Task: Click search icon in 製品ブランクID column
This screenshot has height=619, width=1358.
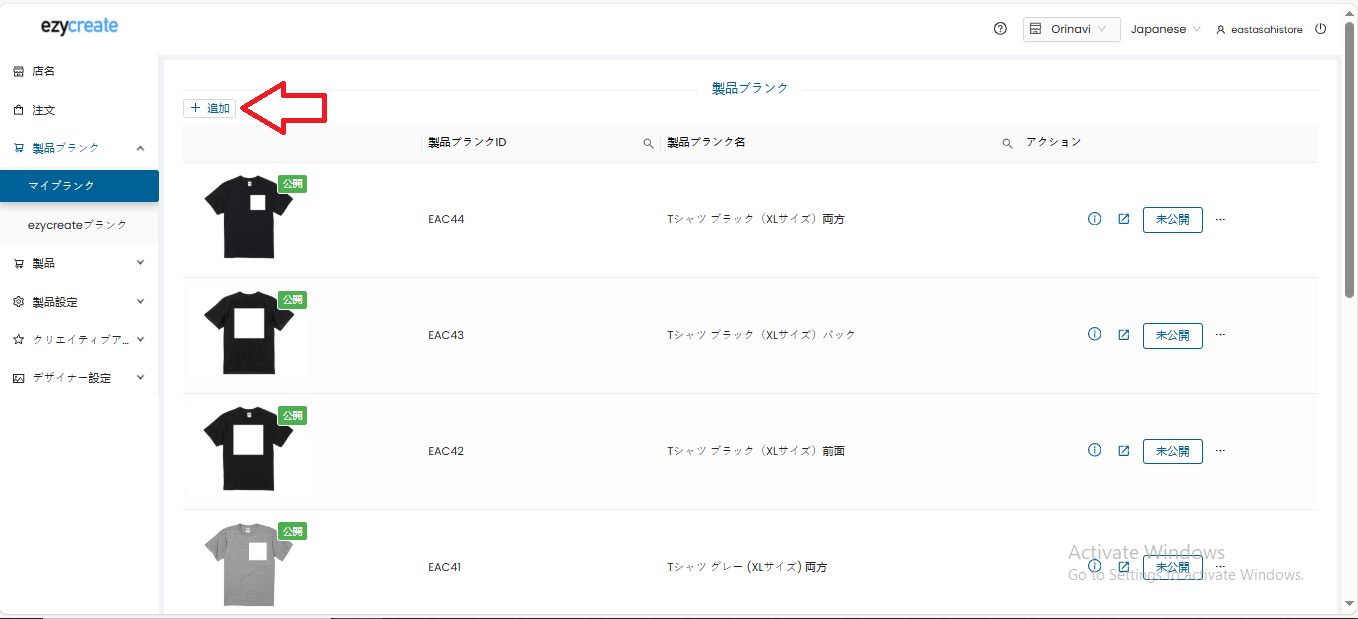Action: 648,143
